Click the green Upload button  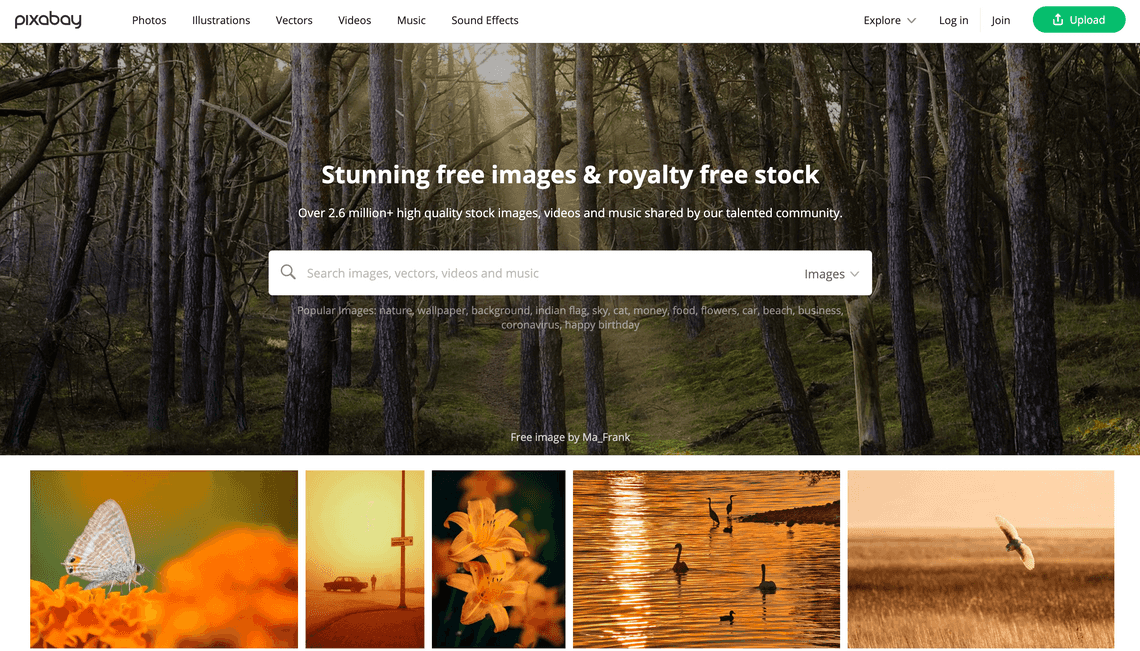[x=1079, y=20]
